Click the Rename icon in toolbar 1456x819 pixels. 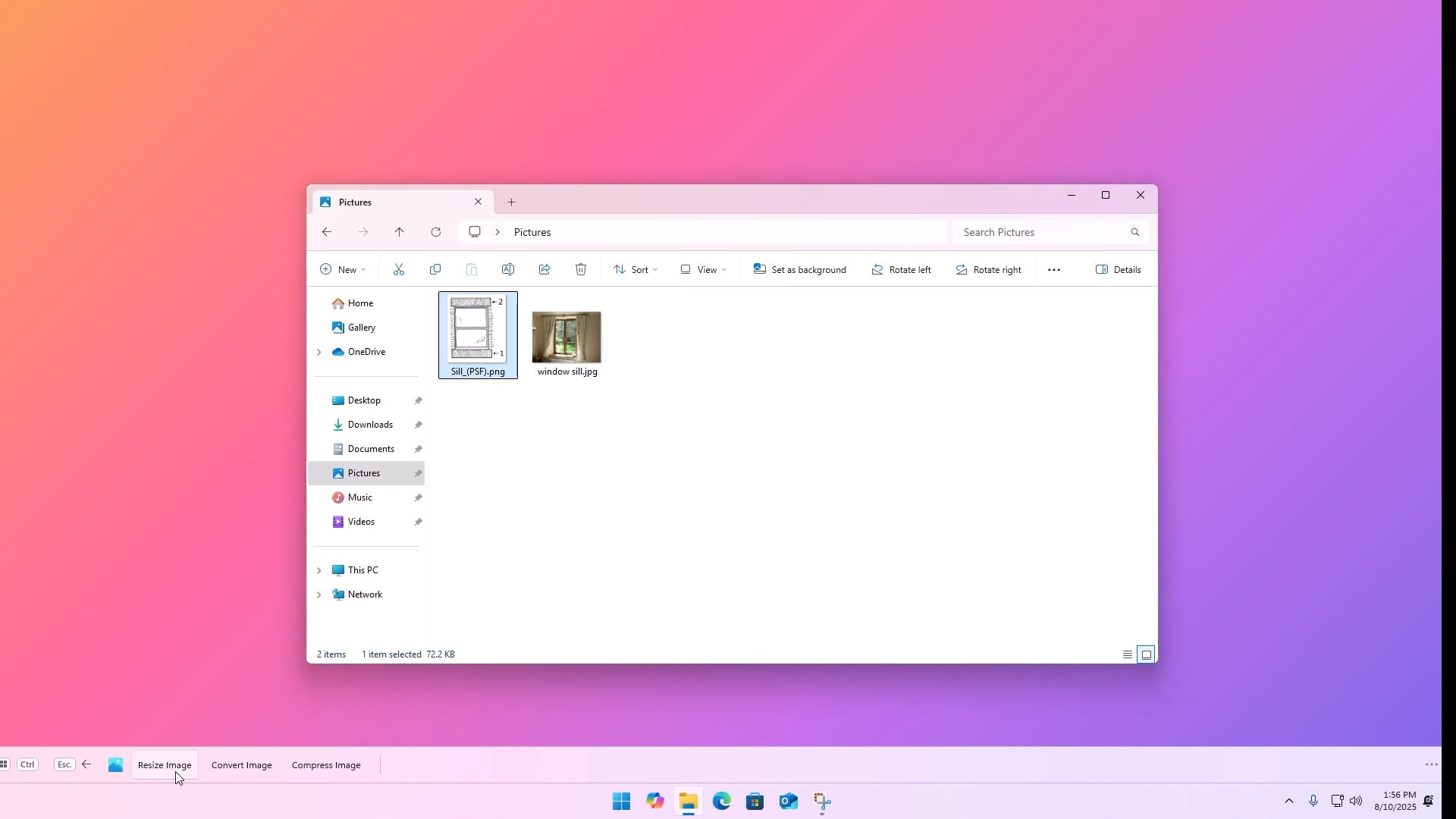click(508, 269)
